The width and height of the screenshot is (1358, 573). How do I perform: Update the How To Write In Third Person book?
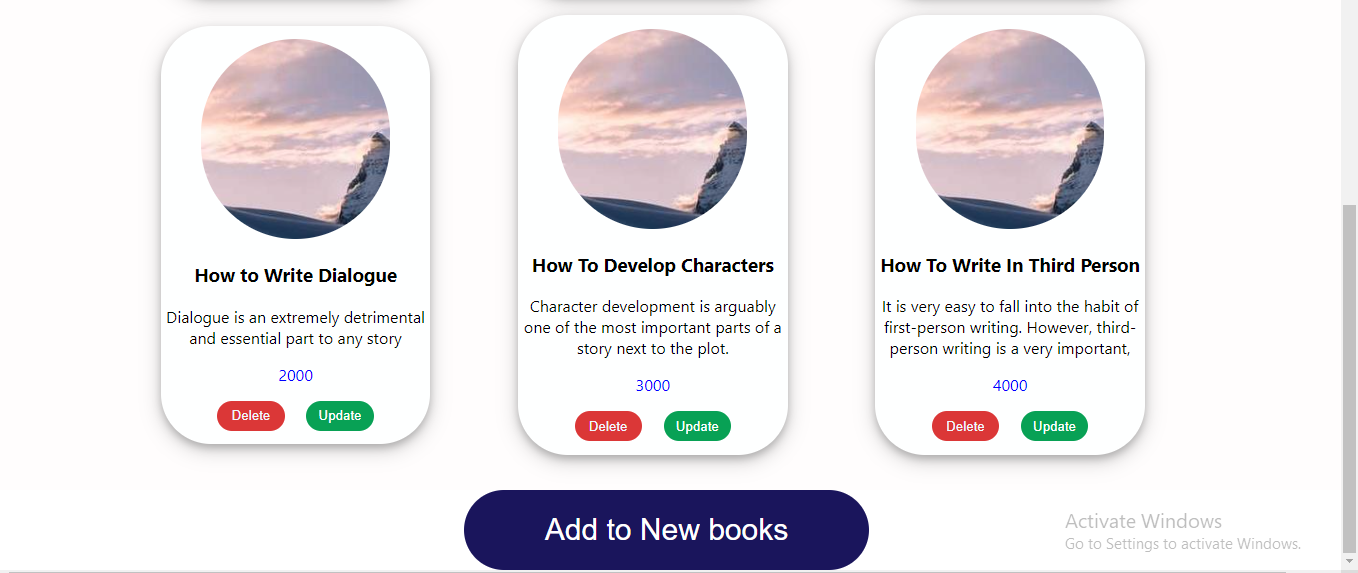pyautogui.click(x=1054, y=426)
